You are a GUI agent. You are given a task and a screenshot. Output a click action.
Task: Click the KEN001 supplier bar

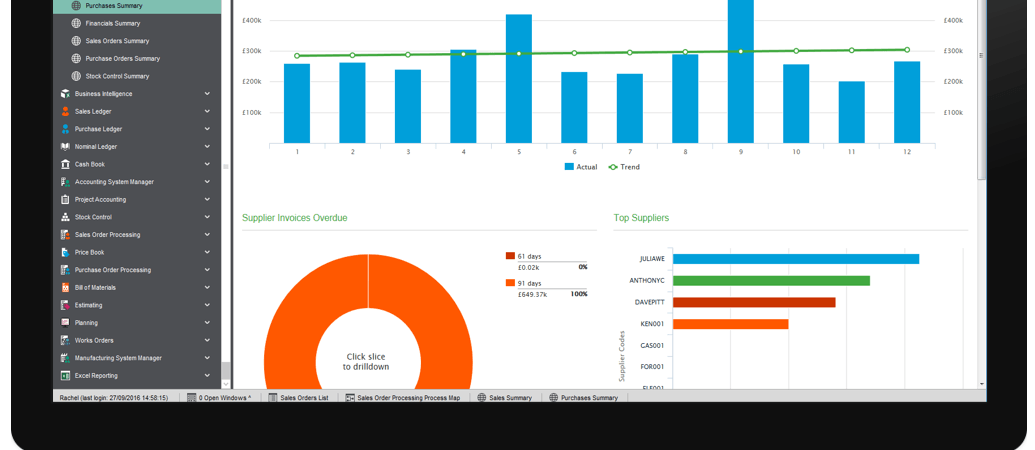tap(731, 324)
